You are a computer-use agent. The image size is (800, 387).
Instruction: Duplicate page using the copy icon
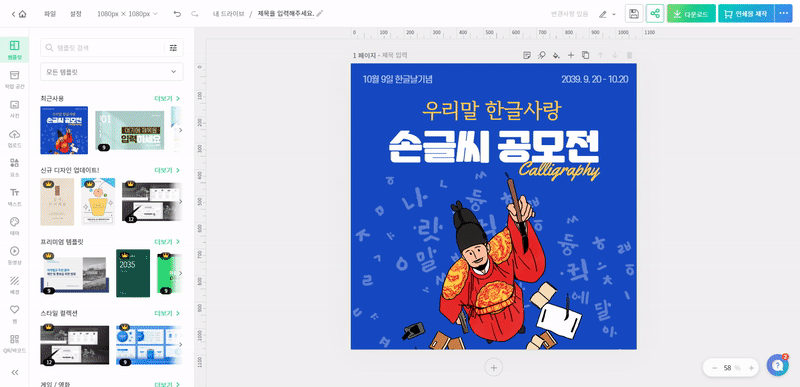point(586,55)
